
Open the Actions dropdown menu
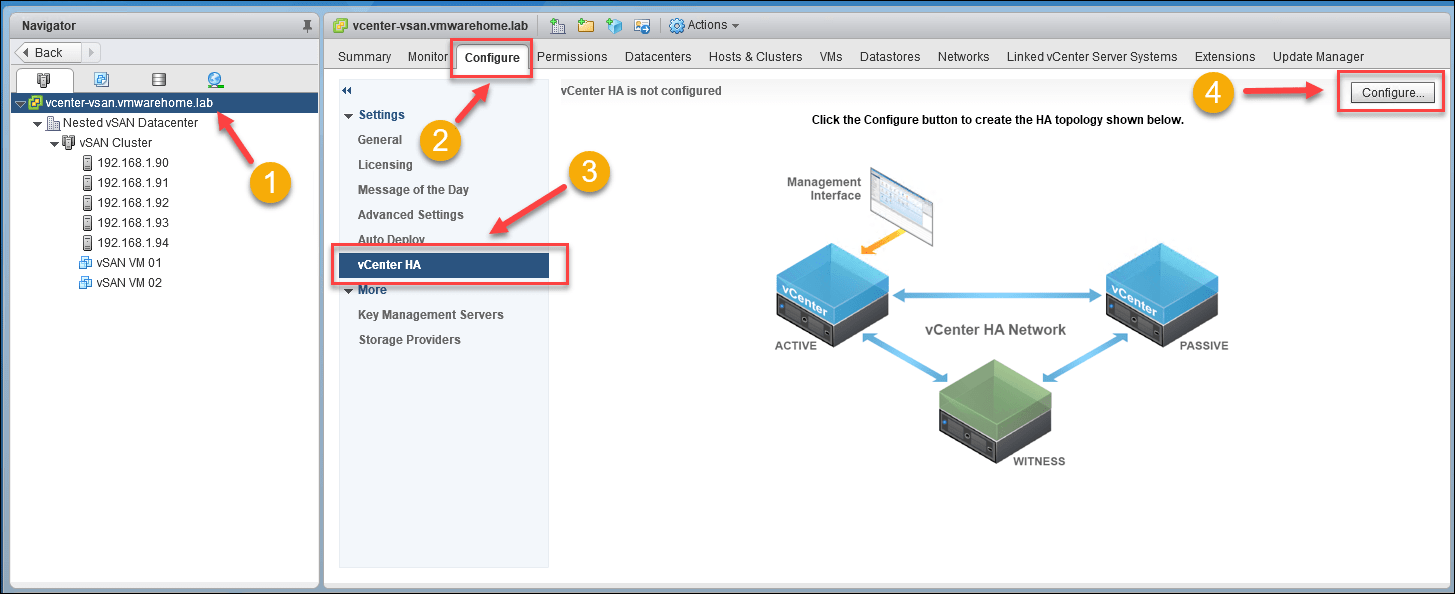(704, 25)
